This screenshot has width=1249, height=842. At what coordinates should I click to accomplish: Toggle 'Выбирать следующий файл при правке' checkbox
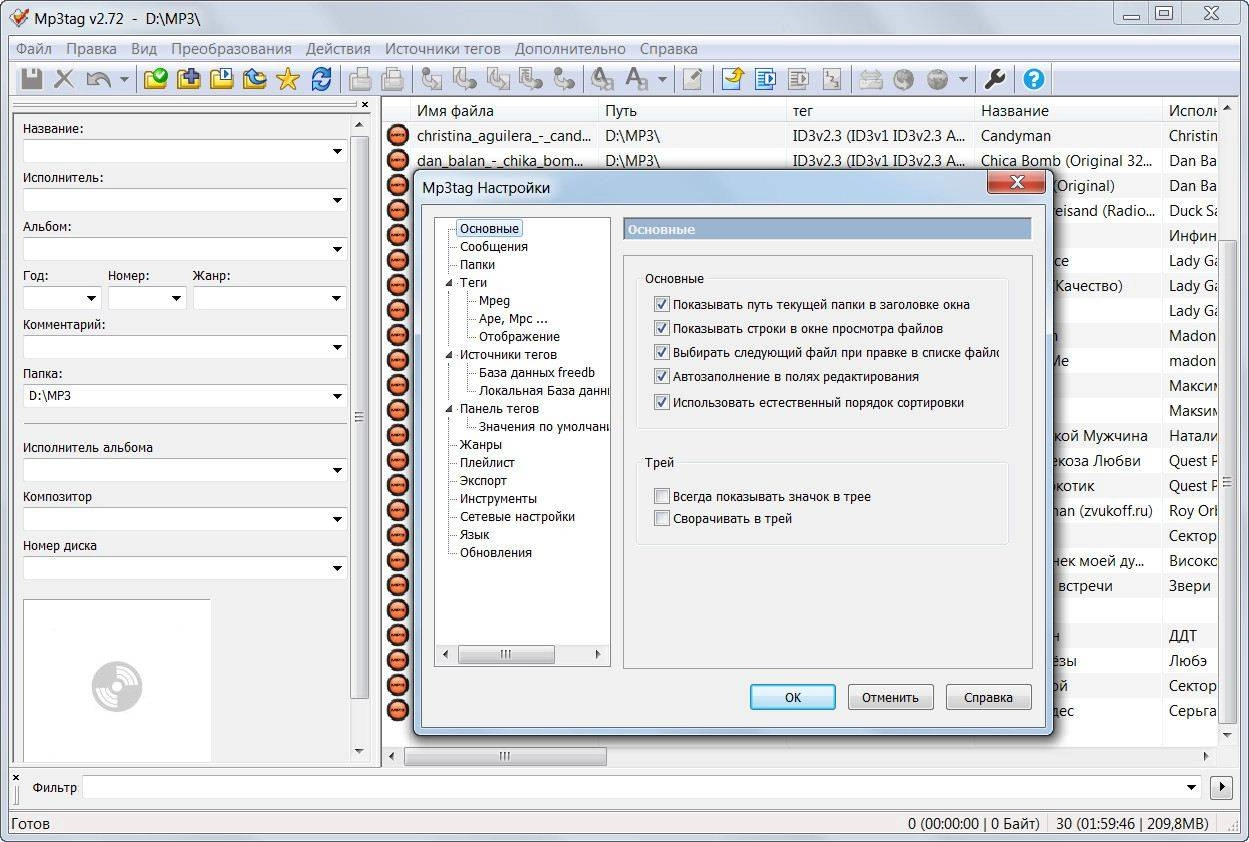point(661,352)
